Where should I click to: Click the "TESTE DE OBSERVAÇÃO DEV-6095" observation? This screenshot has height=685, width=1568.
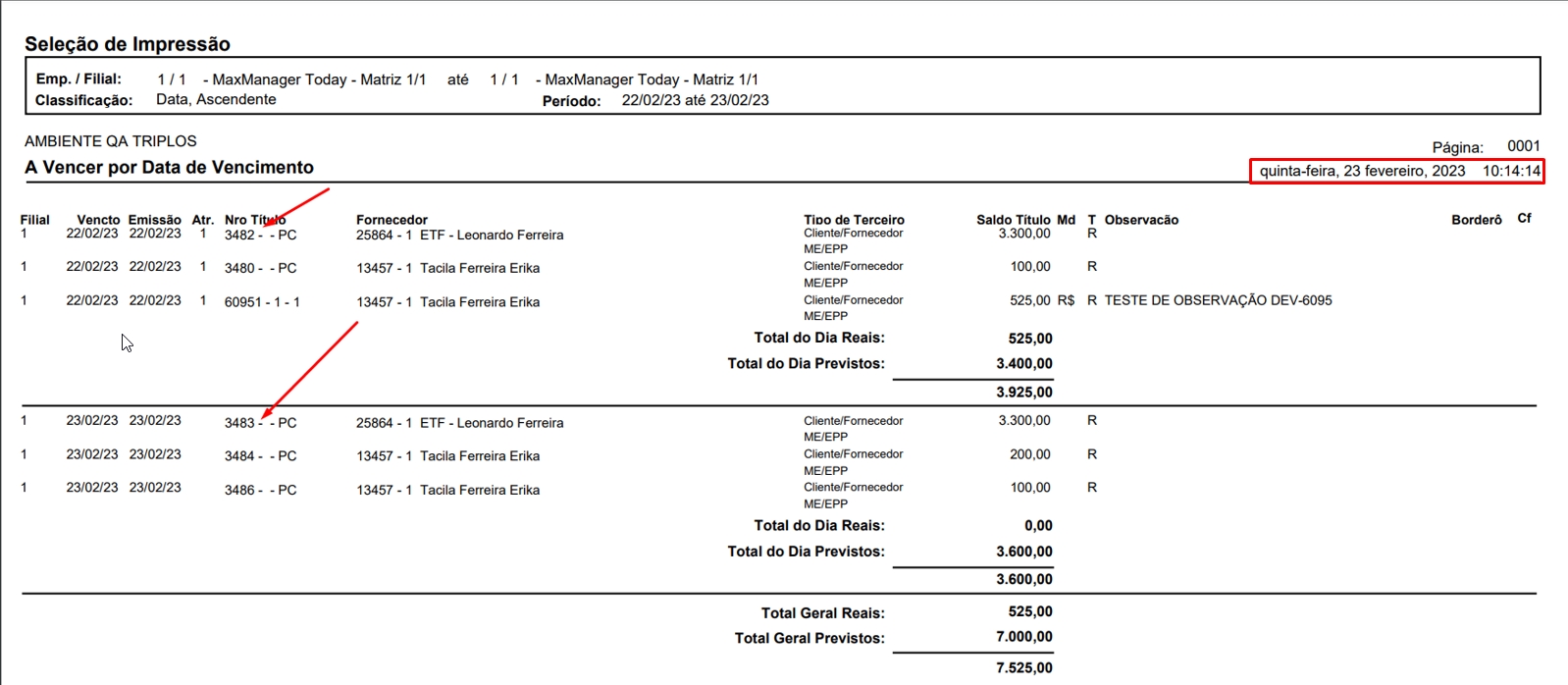(1219, 300)
